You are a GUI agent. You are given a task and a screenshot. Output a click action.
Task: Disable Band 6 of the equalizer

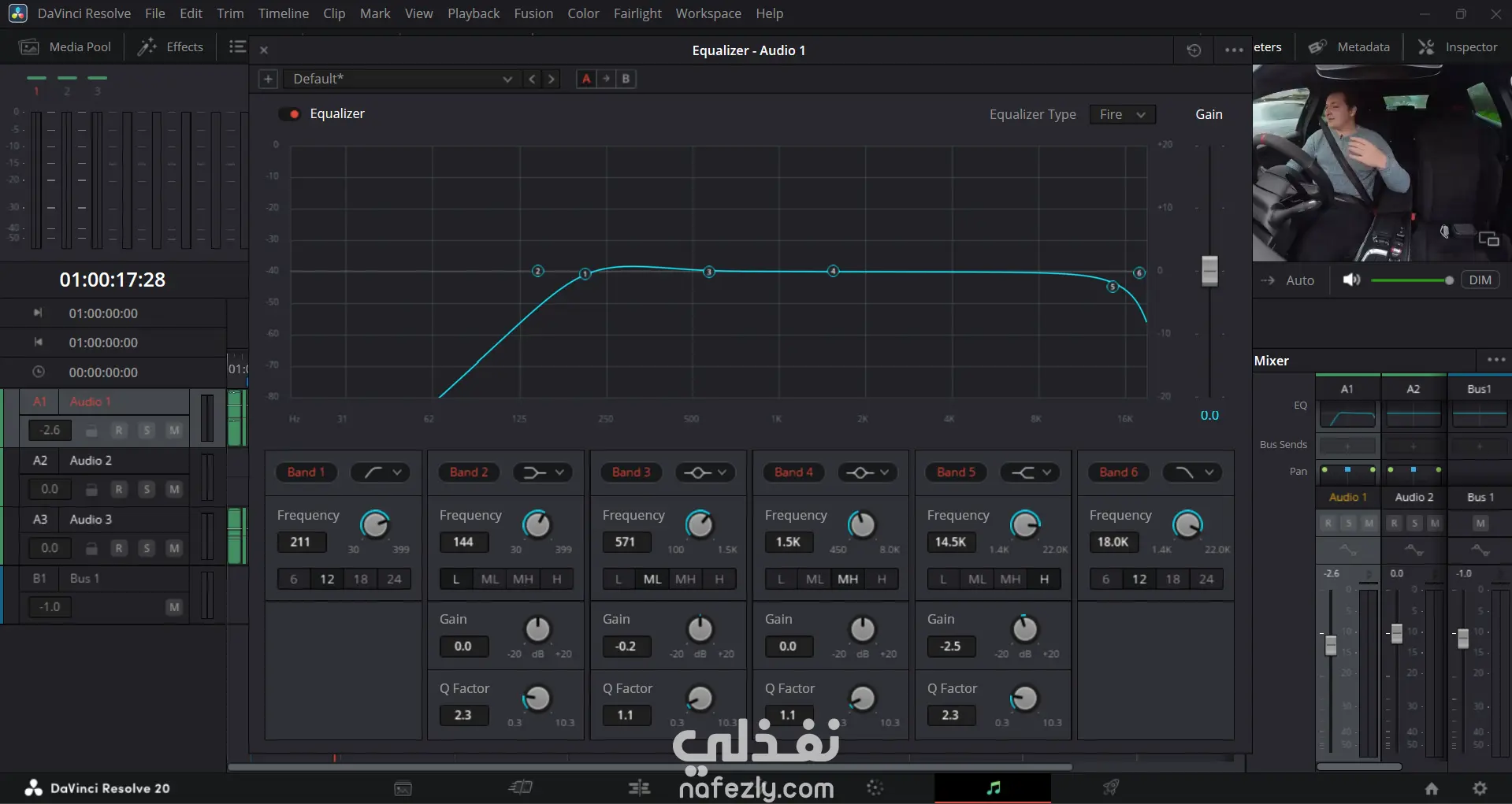tap(1118, 472)
